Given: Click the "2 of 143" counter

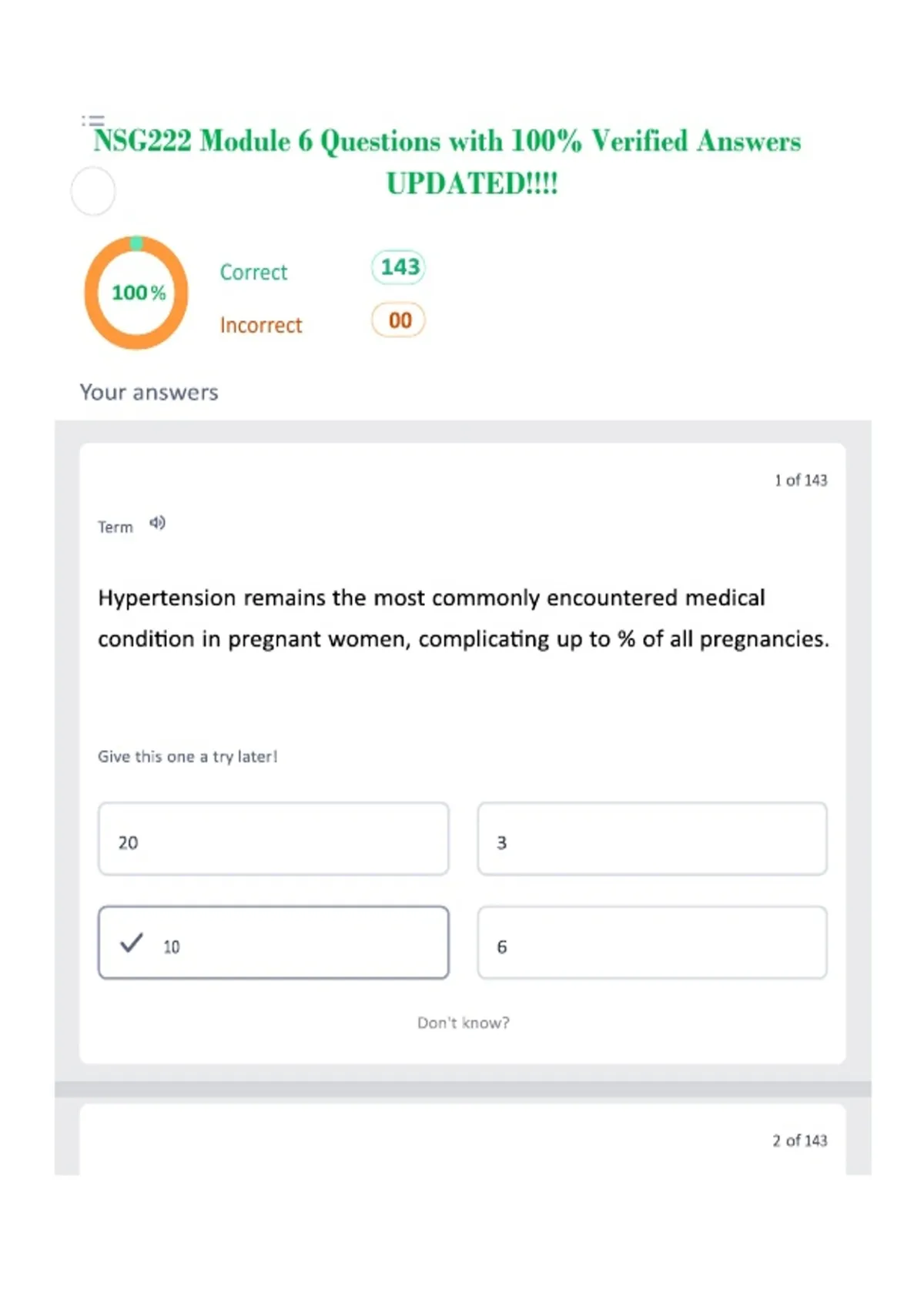Looking at the screenshot, I should 800,1140.
